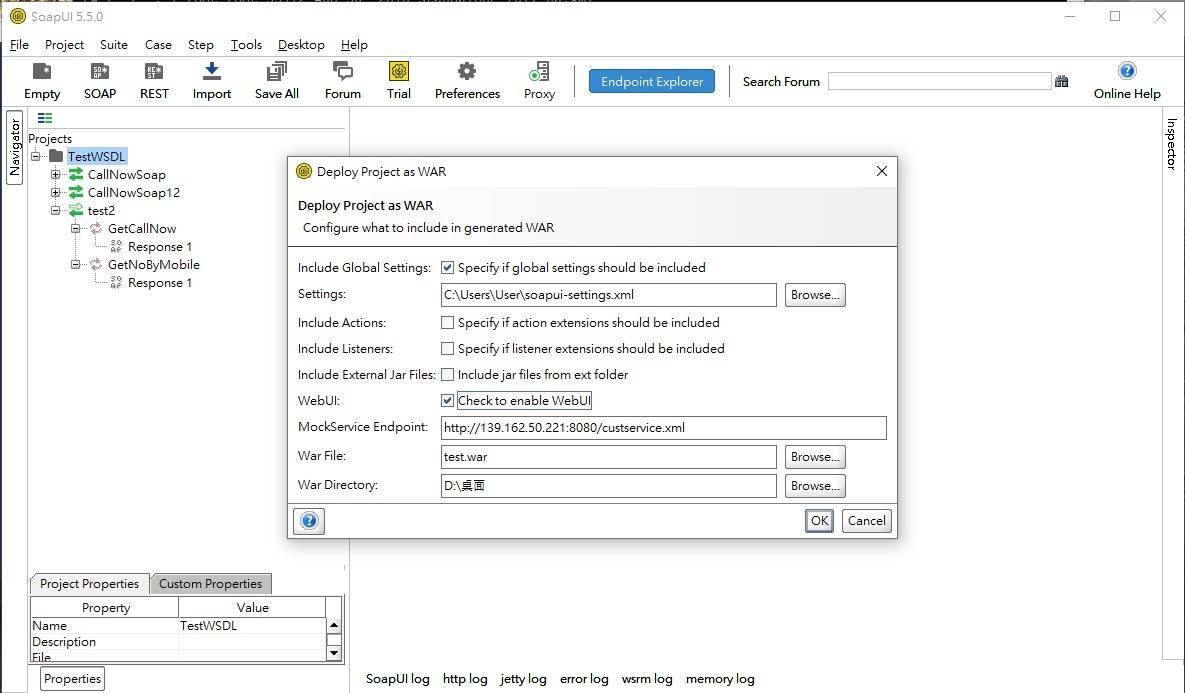Open the jetty log tab
Screen dimensions: 1185x693
tap(523, 679)
